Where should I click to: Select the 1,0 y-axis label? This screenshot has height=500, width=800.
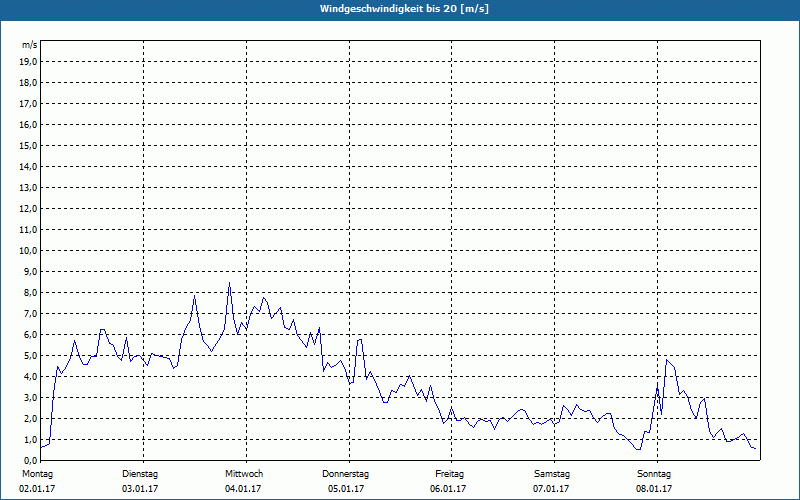tap(31, 439)
